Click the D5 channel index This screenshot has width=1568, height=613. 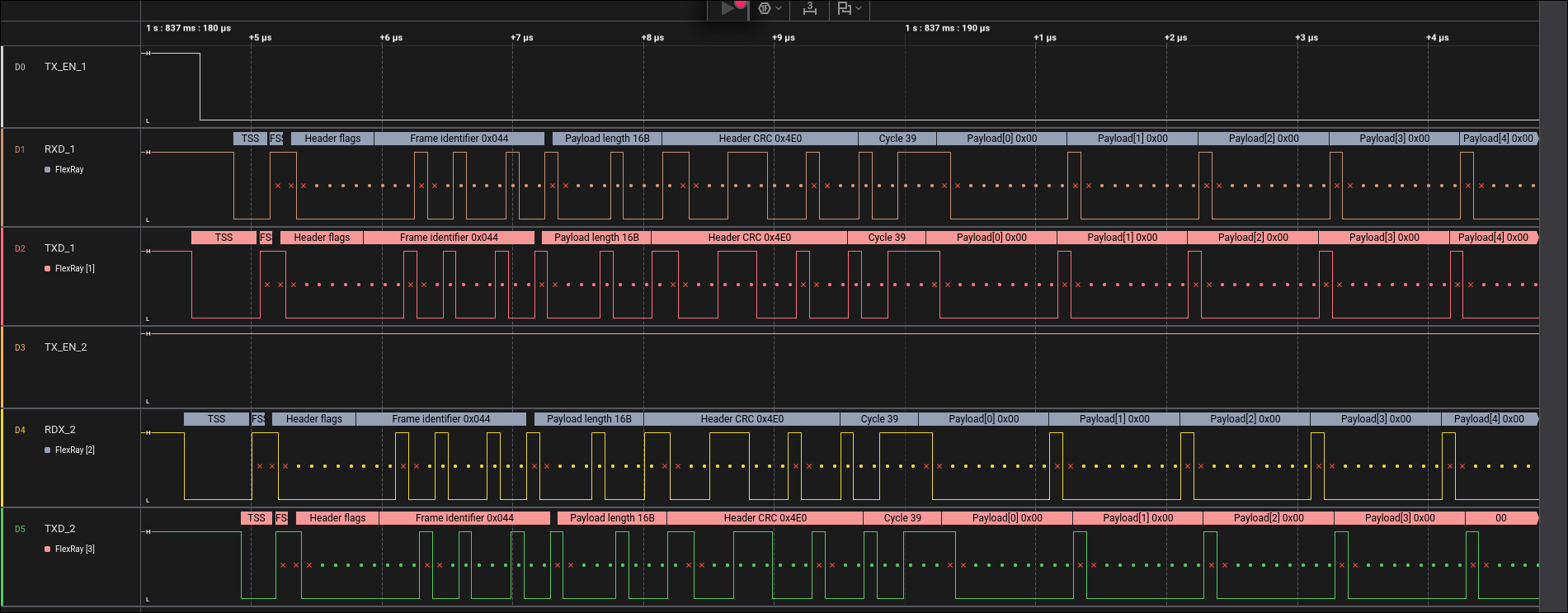pyautogui.click(x=20, y=530)
